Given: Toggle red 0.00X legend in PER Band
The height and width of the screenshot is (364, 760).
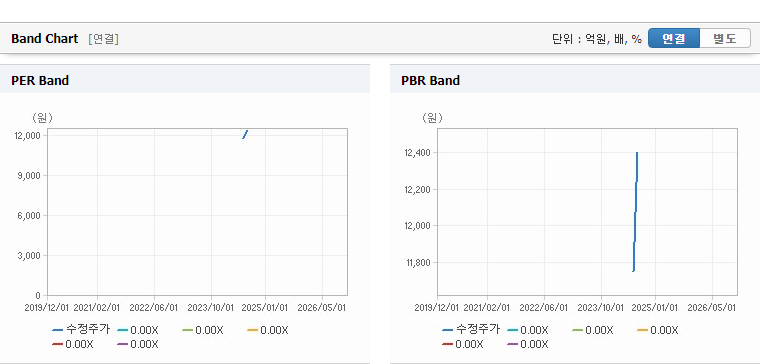Looking at the screenshot, I should (x=73, y=344).
